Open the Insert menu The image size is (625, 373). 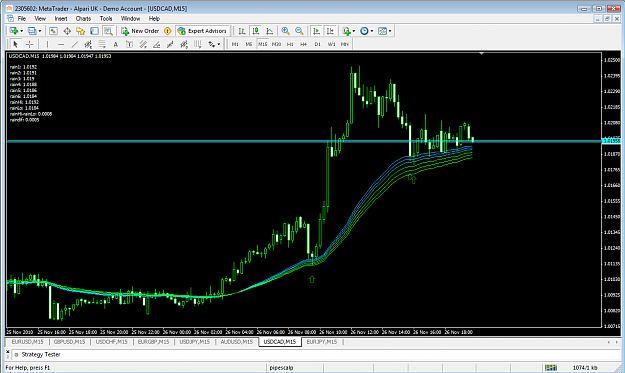[x=61, y=18]
